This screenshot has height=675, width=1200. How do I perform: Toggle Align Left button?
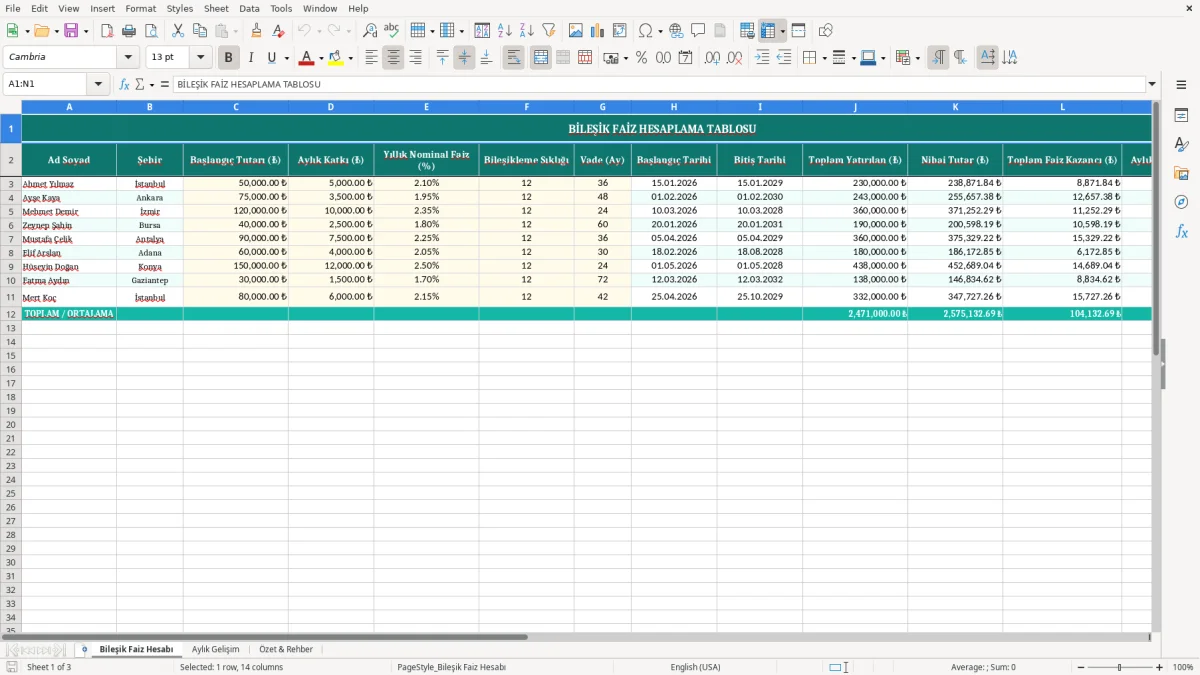pyautogui.click(x=371, y=58)
